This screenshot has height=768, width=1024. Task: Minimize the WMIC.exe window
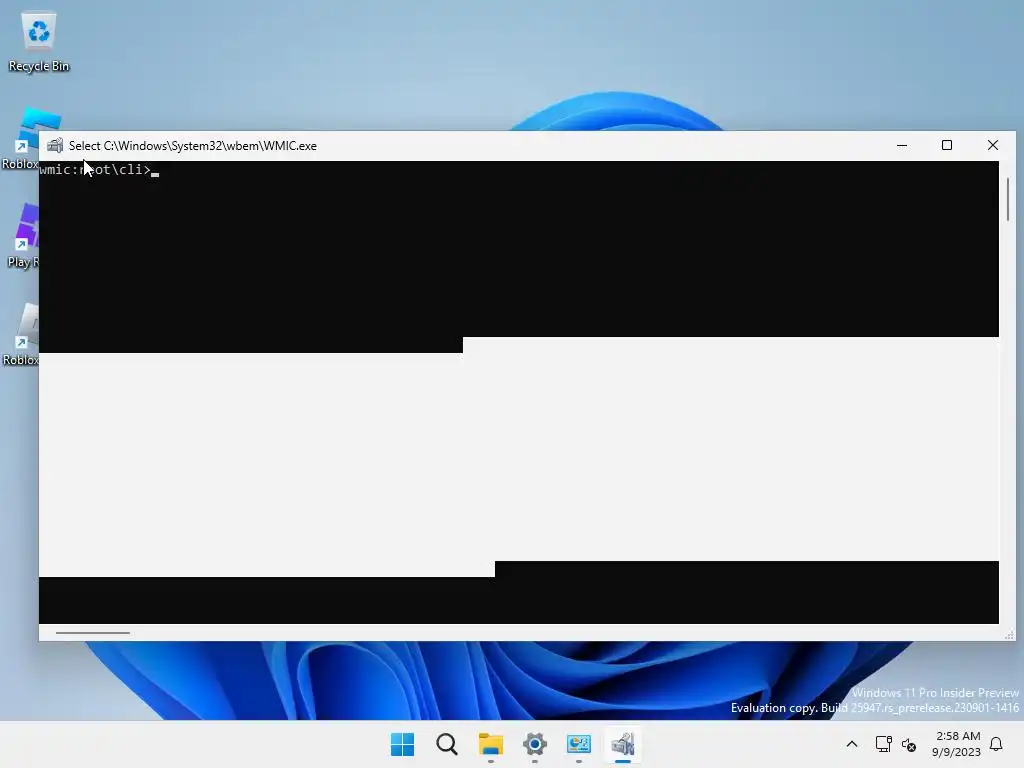point(902,146)
